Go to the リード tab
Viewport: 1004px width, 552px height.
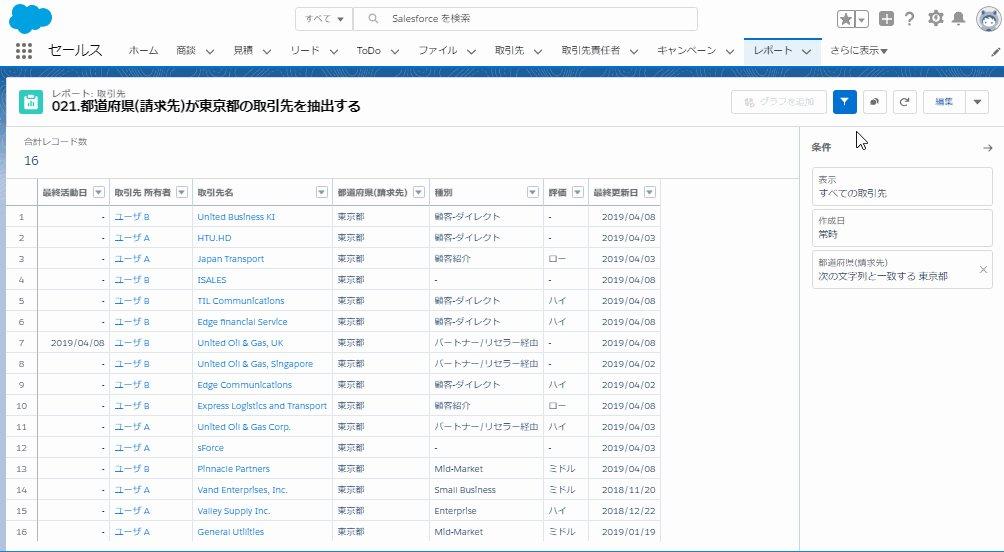[305, 51]
